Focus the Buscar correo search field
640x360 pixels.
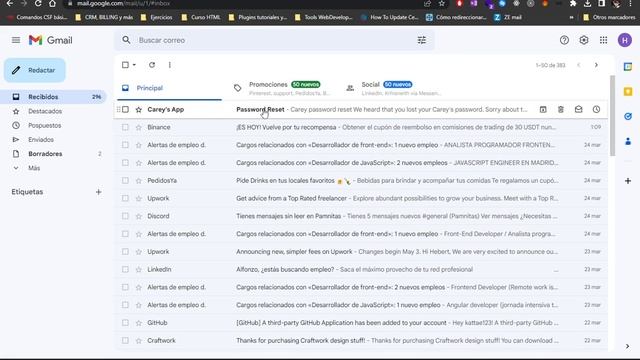(273, 40)
